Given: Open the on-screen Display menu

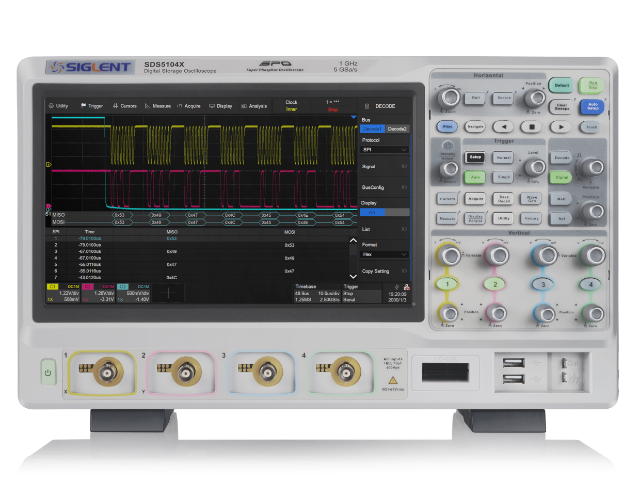Looking at the screenshot, I should [220, 106].
